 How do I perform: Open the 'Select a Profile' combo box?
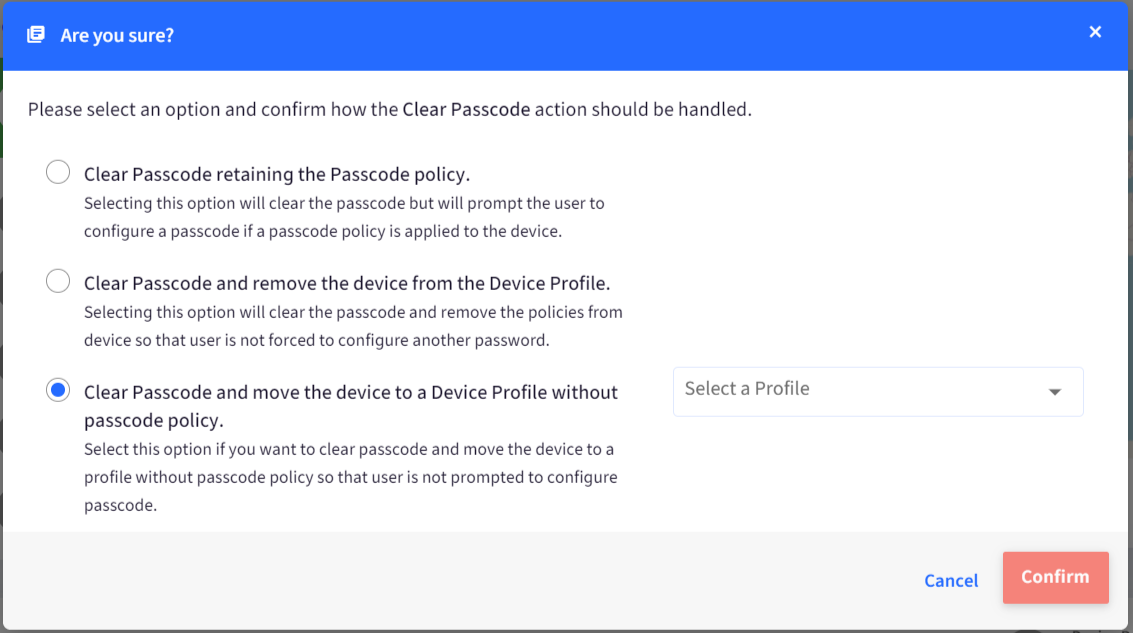(x=878, y=392)
